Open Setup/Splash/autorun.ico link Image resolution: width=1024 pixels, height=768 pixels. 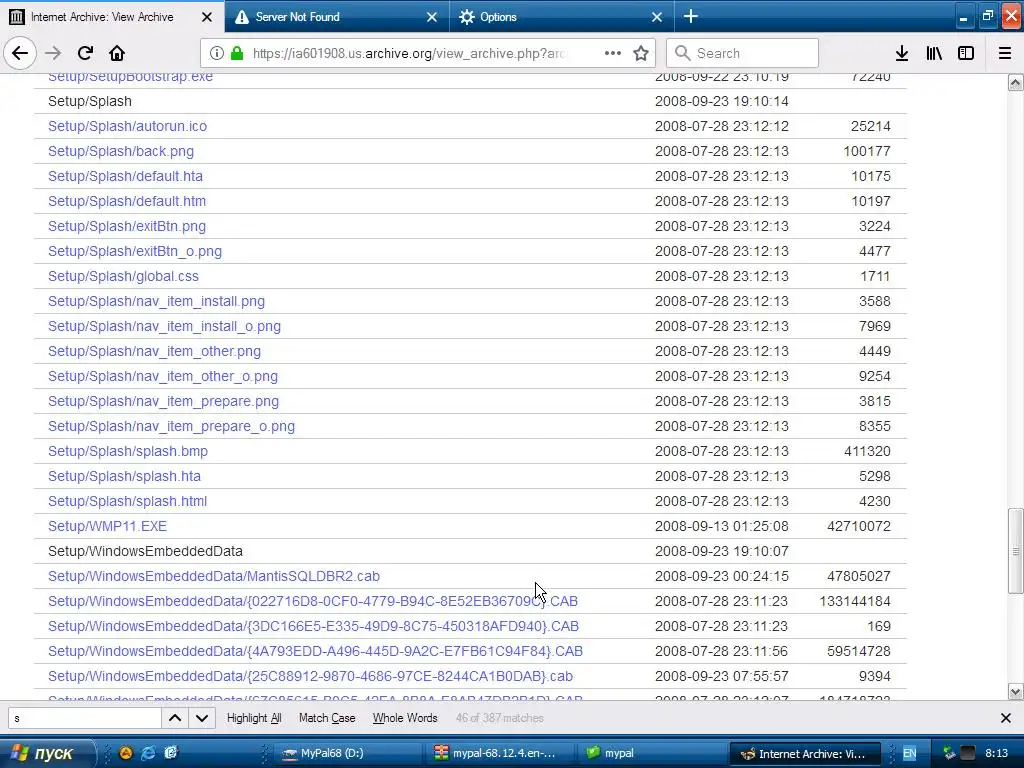(127, 126)
